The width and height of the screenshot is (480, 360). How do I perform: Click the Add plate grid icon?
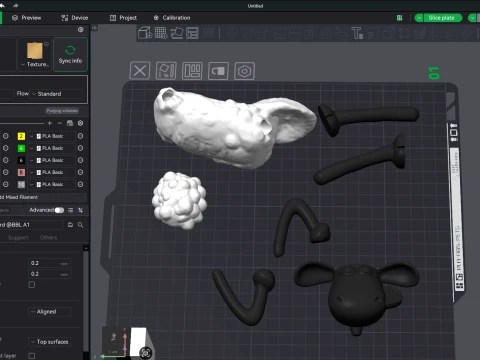point(161,33)
